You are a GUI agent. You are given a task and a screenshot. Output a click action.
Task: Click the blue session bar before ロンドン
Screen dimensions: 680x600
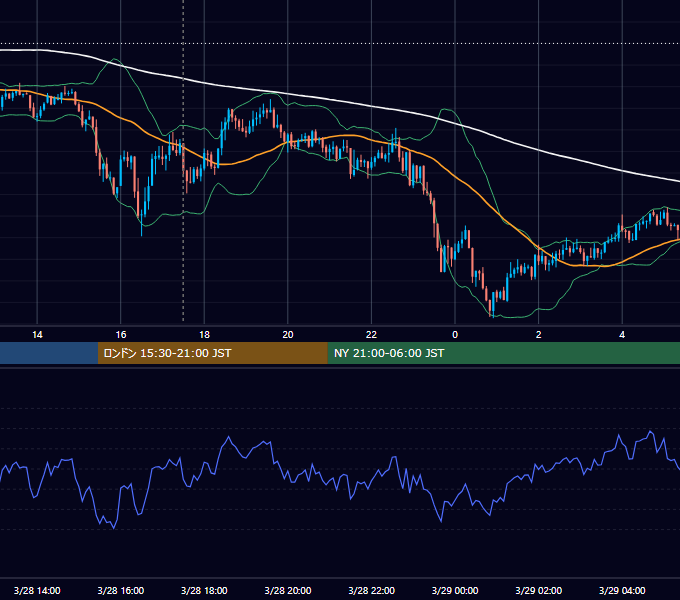click(x=49, y=353)
